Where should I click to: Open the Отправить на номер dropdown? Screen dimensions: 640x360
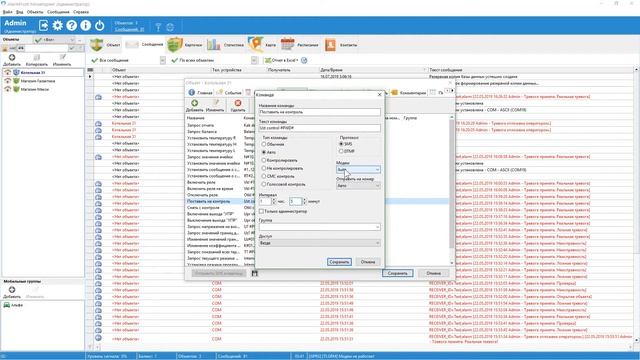pyautogui.click(x=358, y=185)
